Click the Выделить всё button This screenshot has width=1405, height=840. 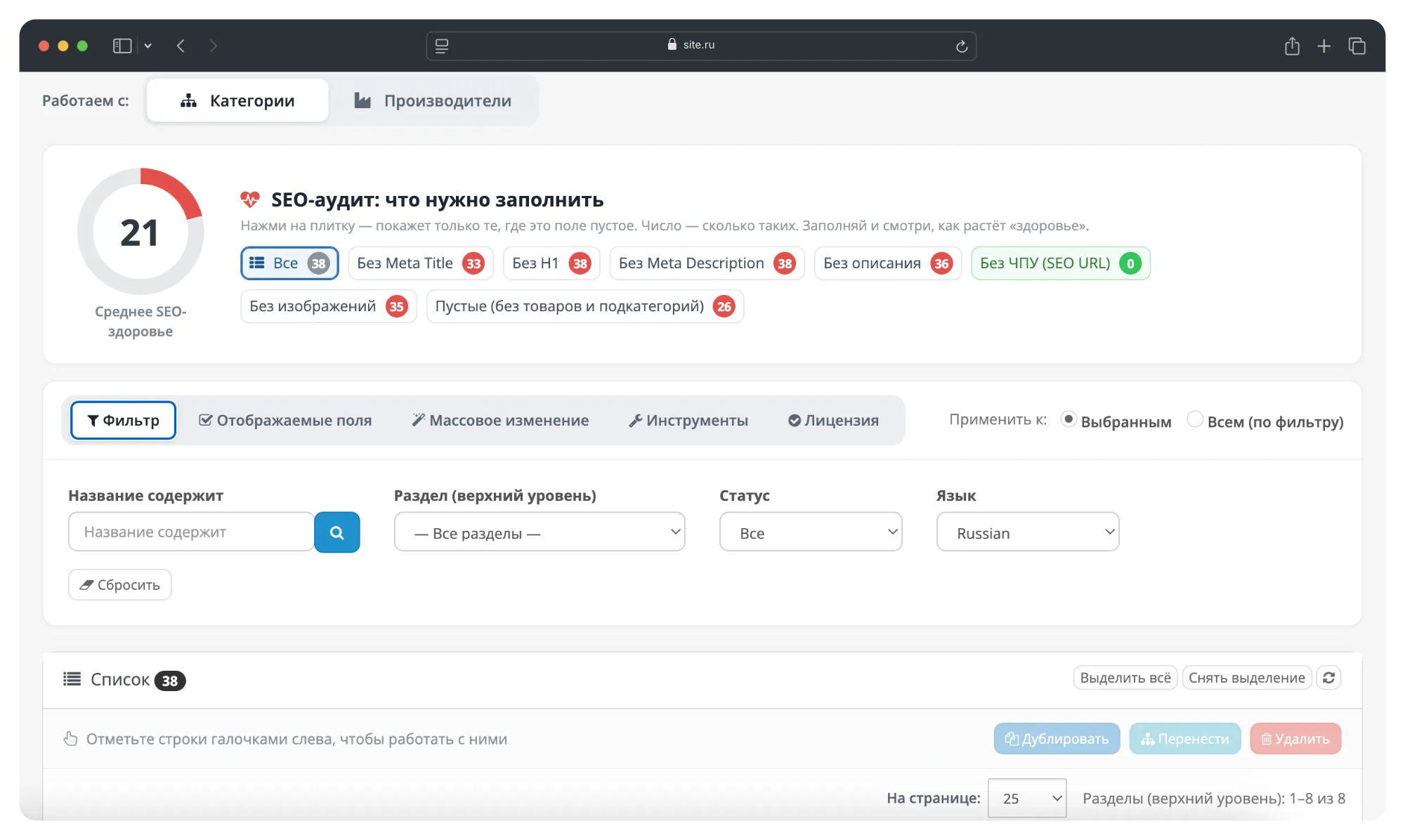coord(1125,678)
